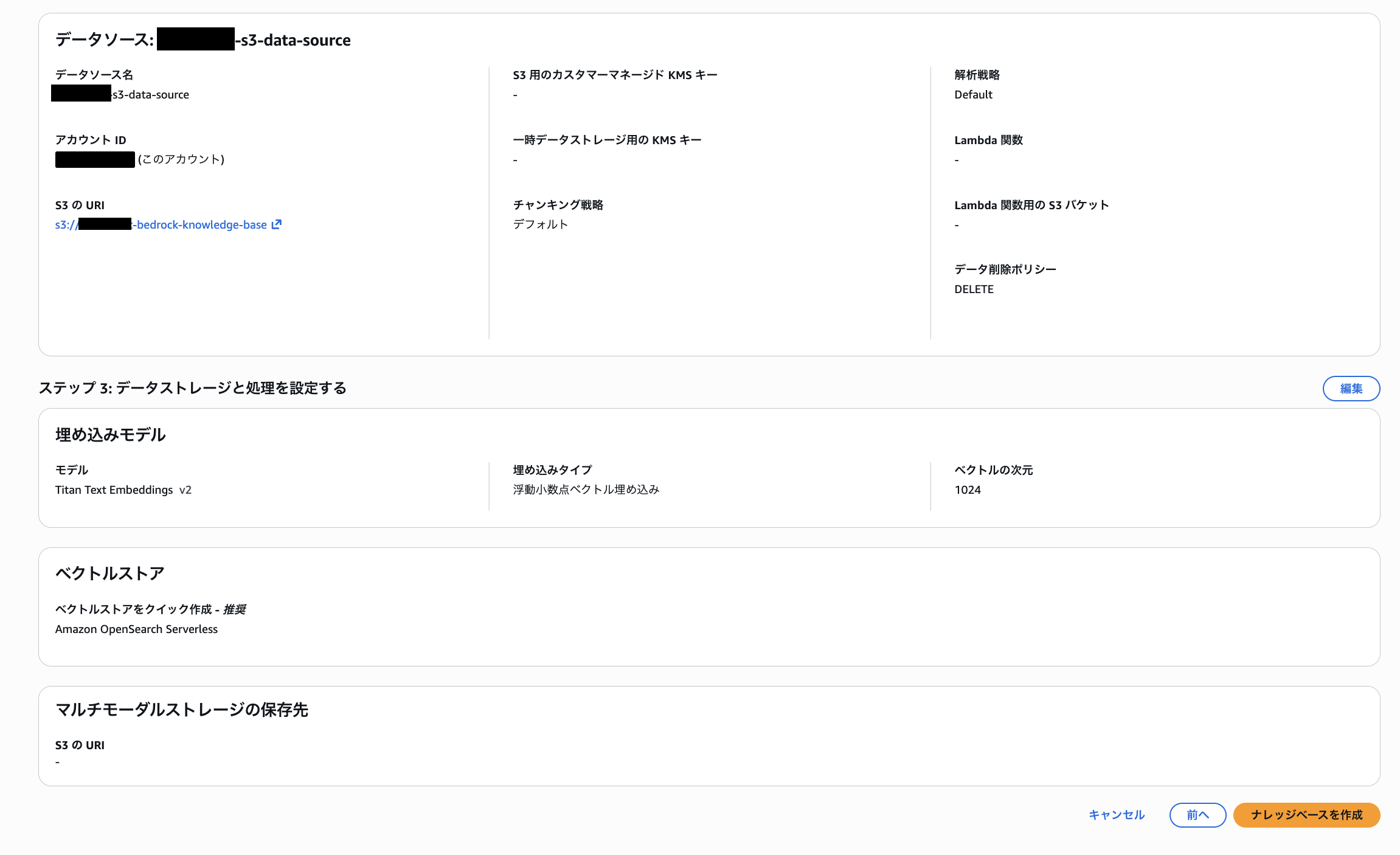Click キャンセル to abort knowledge base creation

coord(1116,815)
